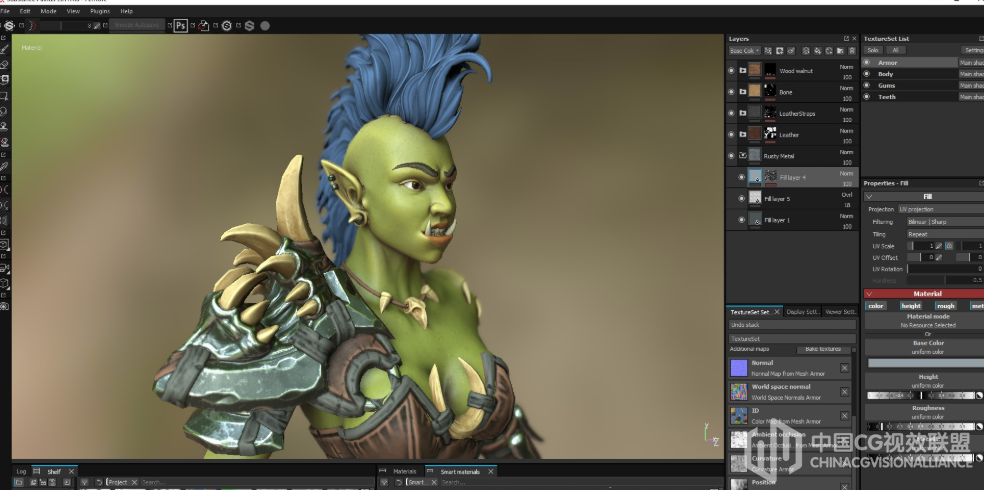984x490 pixels.
Task: Open the Bilinear | Sharp filtering dropdown
Action: pos(945,221)
